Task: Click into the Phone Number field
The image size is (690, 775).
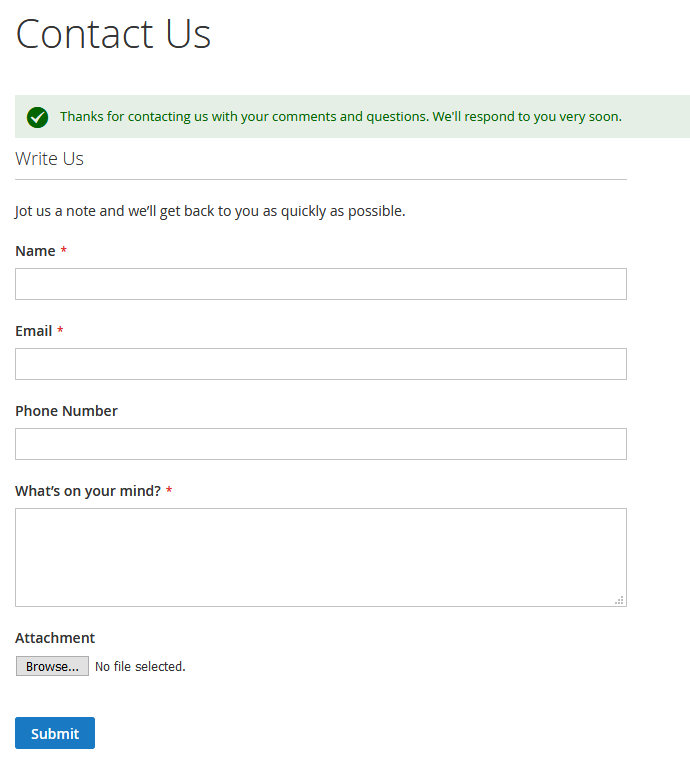Action: tap(321, 444)
